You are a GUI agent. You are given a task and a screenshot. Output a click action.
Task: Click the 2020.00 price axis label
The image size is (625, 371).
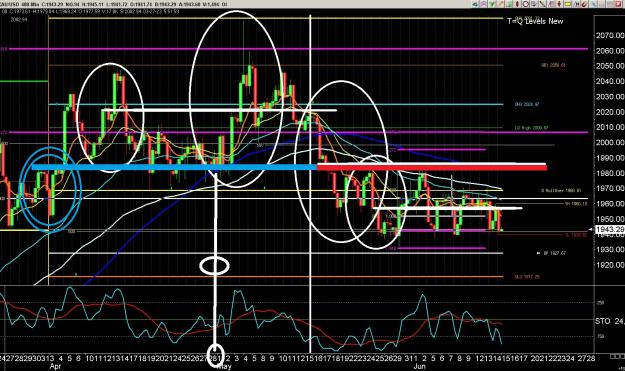[x=610, y=112]
